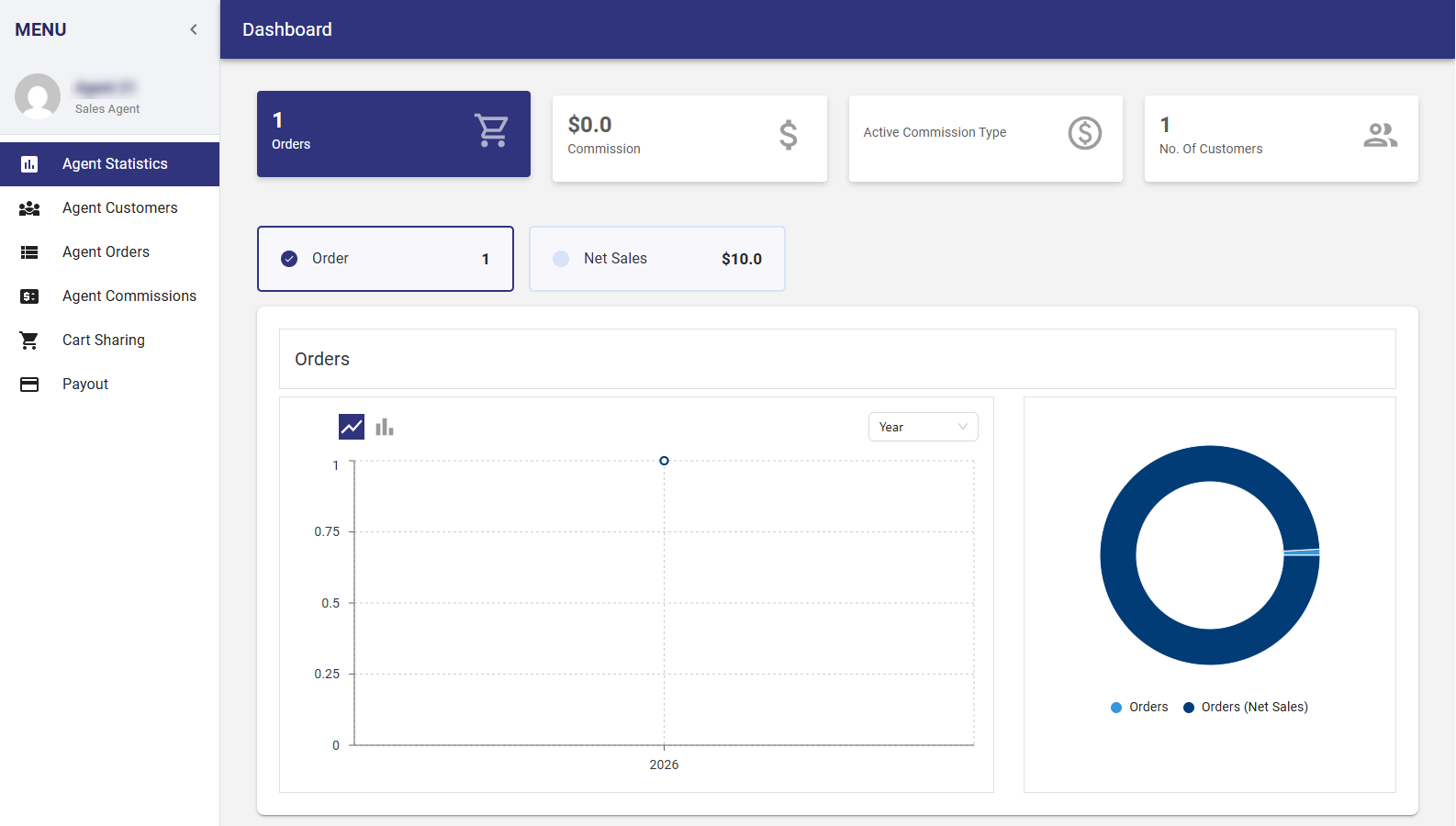Click the 2026 data point on chart
The image size is (1456, 826).
pos(664,461)
